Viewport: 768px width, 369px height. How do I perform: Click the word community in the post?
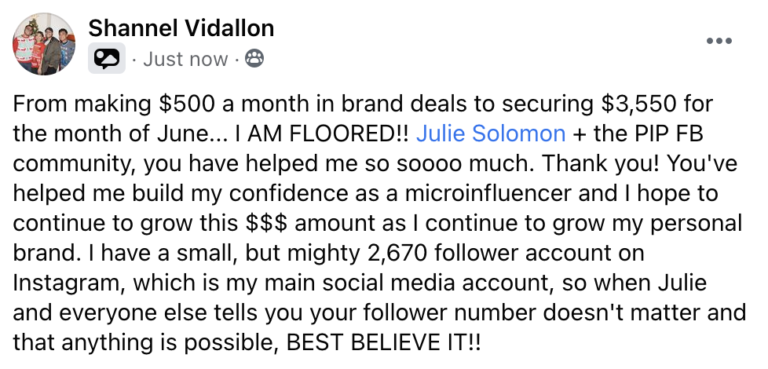coord(74,164)
